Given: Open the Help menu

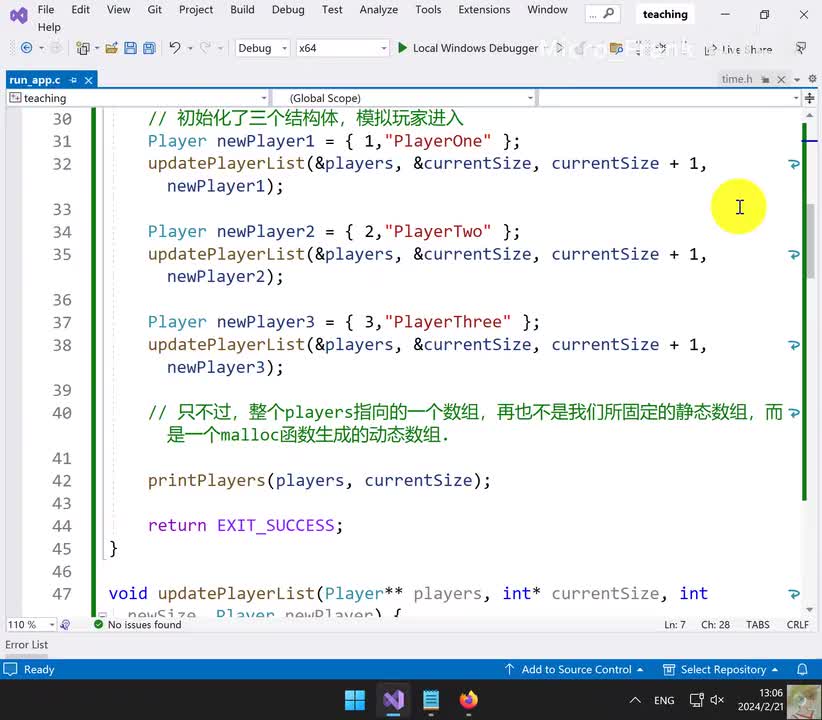Looking at the screenshot, I should pos(49,27).
